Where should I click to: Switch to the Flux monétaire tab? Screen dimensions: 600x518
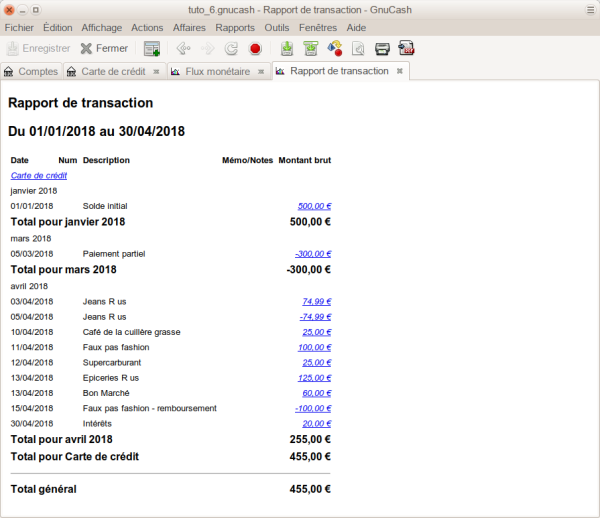pos(217,72)
